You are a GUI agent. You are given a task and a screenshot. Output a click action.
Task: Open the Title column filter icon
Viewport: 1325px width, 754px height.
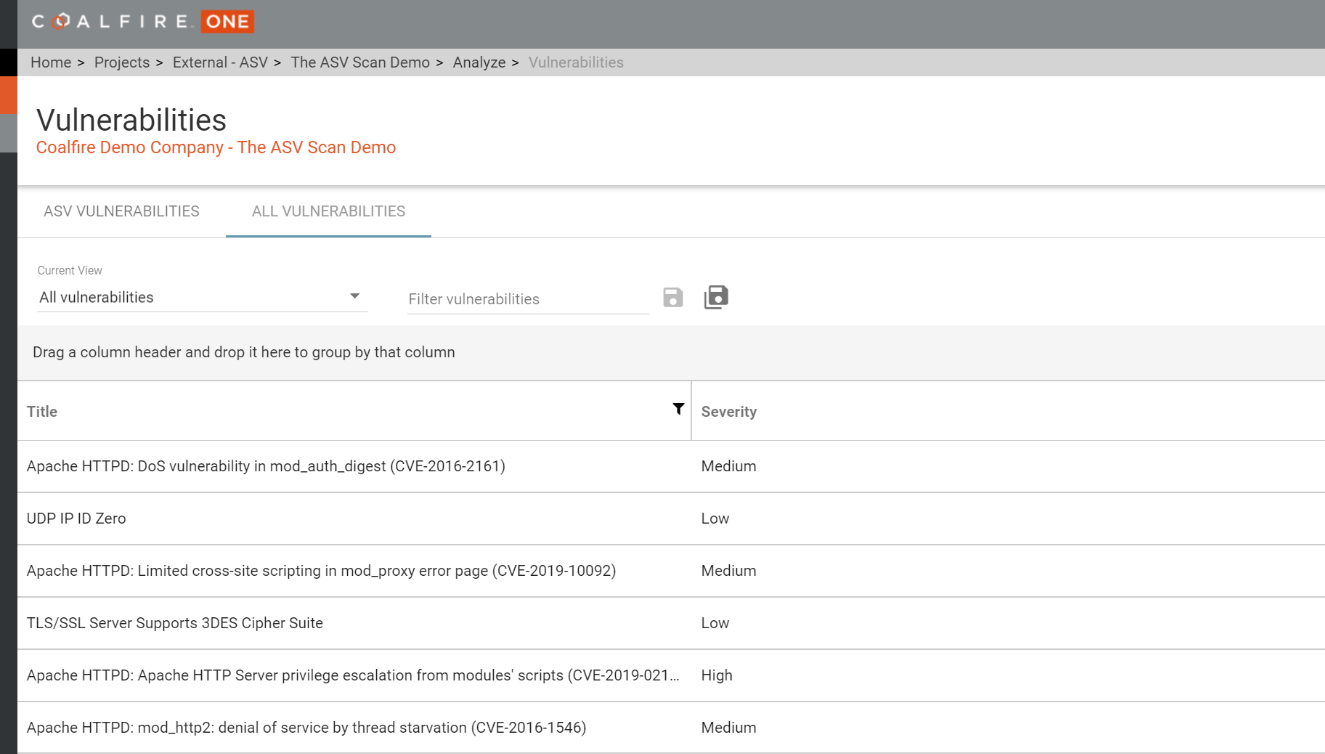678,409
